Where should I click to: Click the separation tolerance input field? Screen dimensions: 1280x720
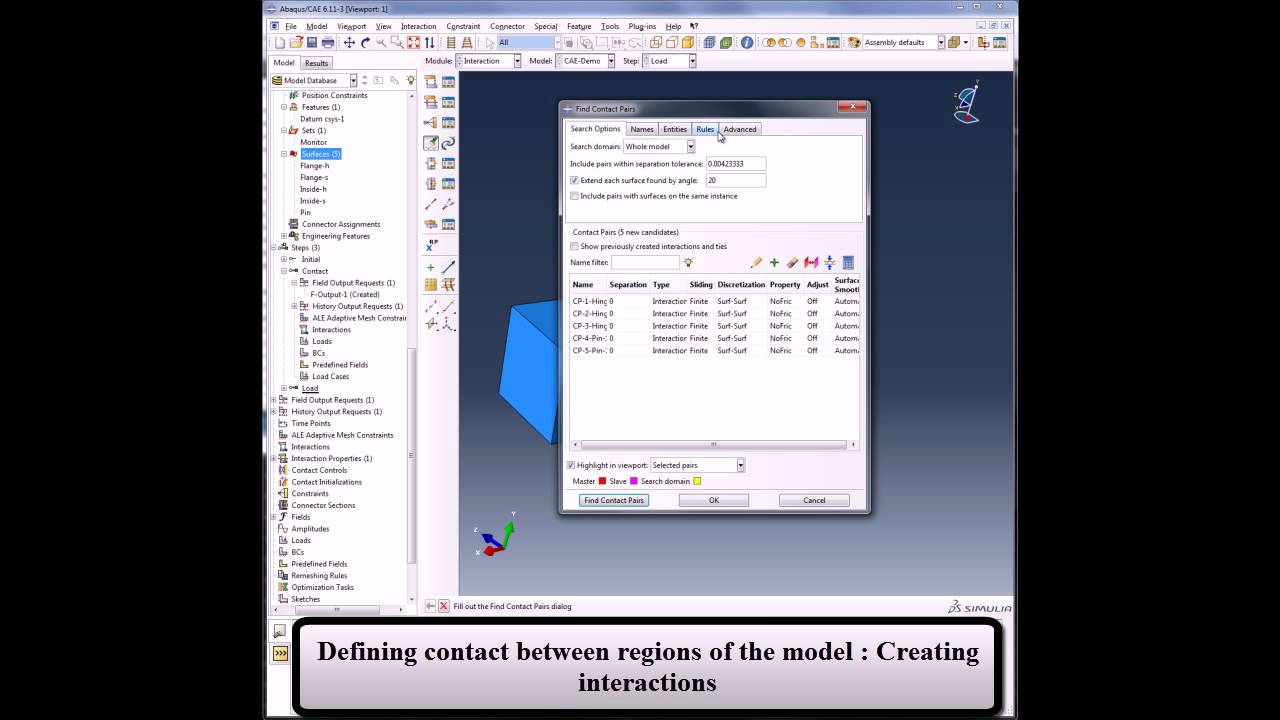[x=736, y=163]
